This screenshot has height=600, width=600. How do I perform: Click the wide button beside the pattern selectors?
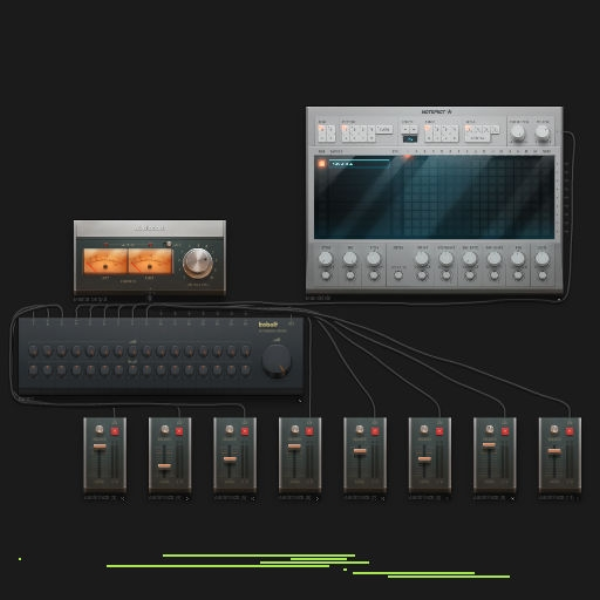click(x=385, y=129)
